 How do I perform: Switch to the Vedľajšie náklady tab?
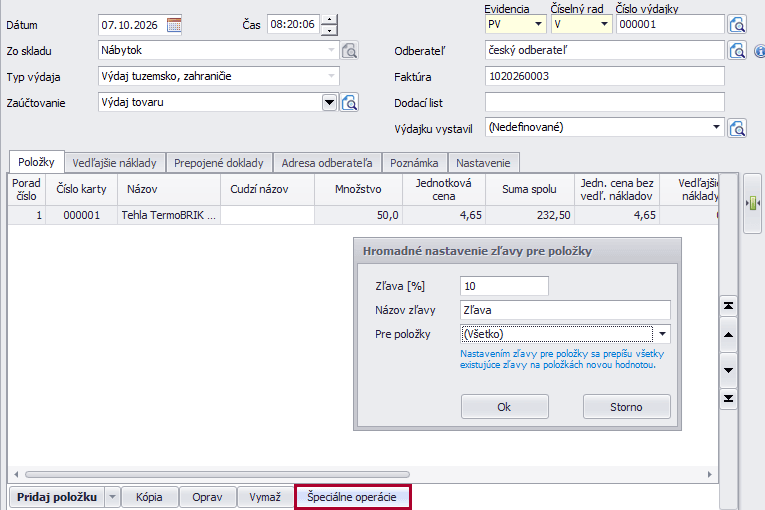pyautogui.click(x=115, y=163)
